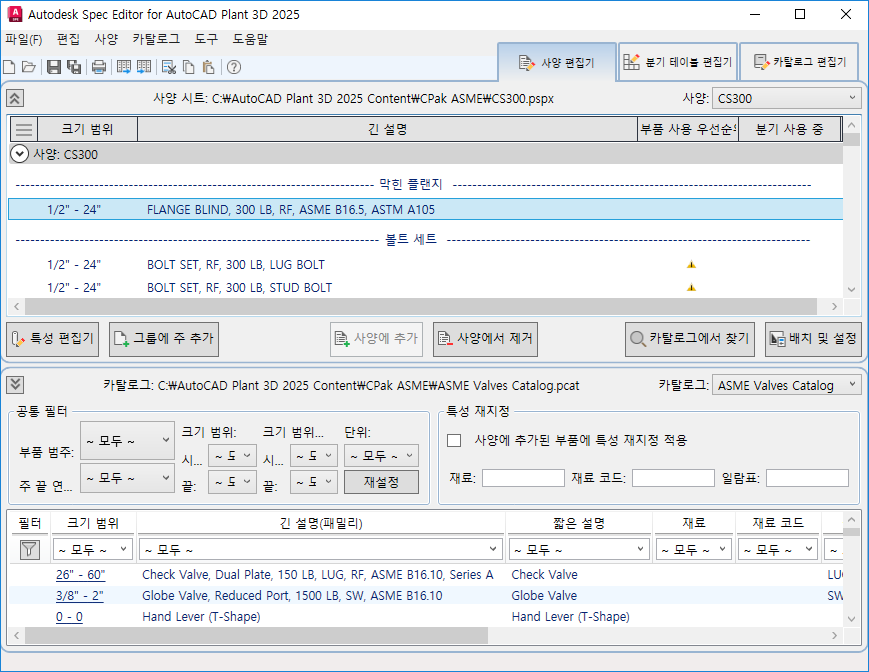The image size is (869, 672).
Task: Click the Import from Excel table icon
Action: 144,67
